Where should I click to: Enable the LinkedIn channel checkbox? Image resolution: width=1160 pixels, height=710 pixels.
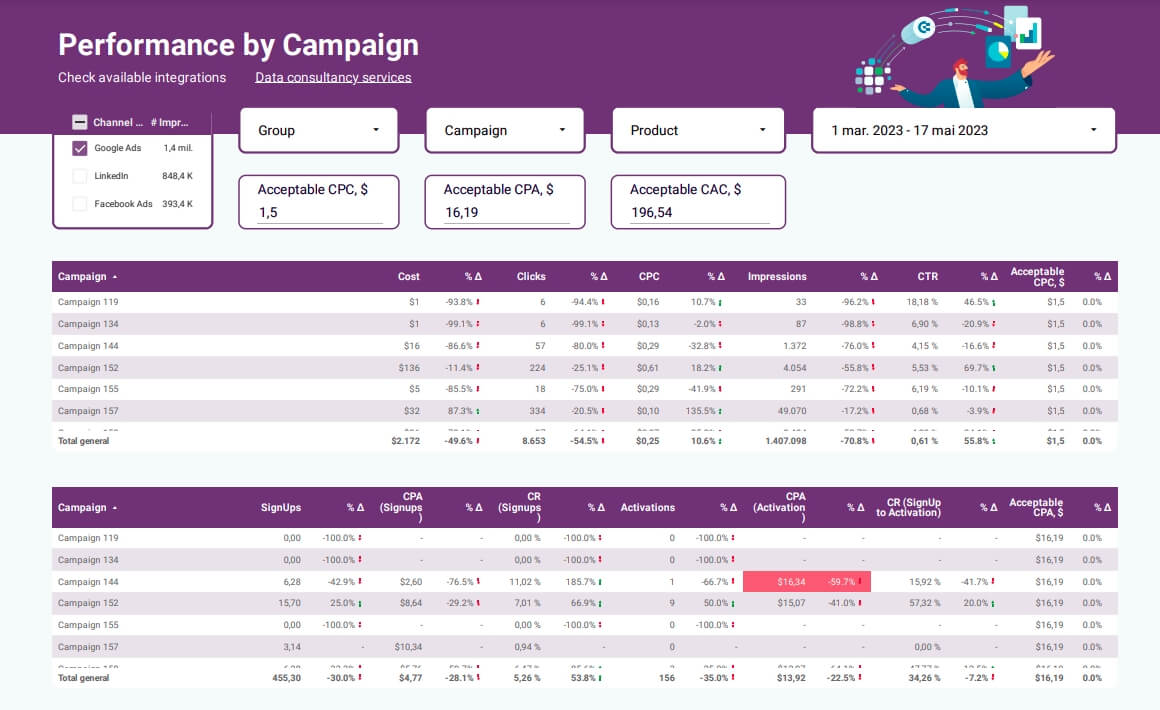pos(79,175)
